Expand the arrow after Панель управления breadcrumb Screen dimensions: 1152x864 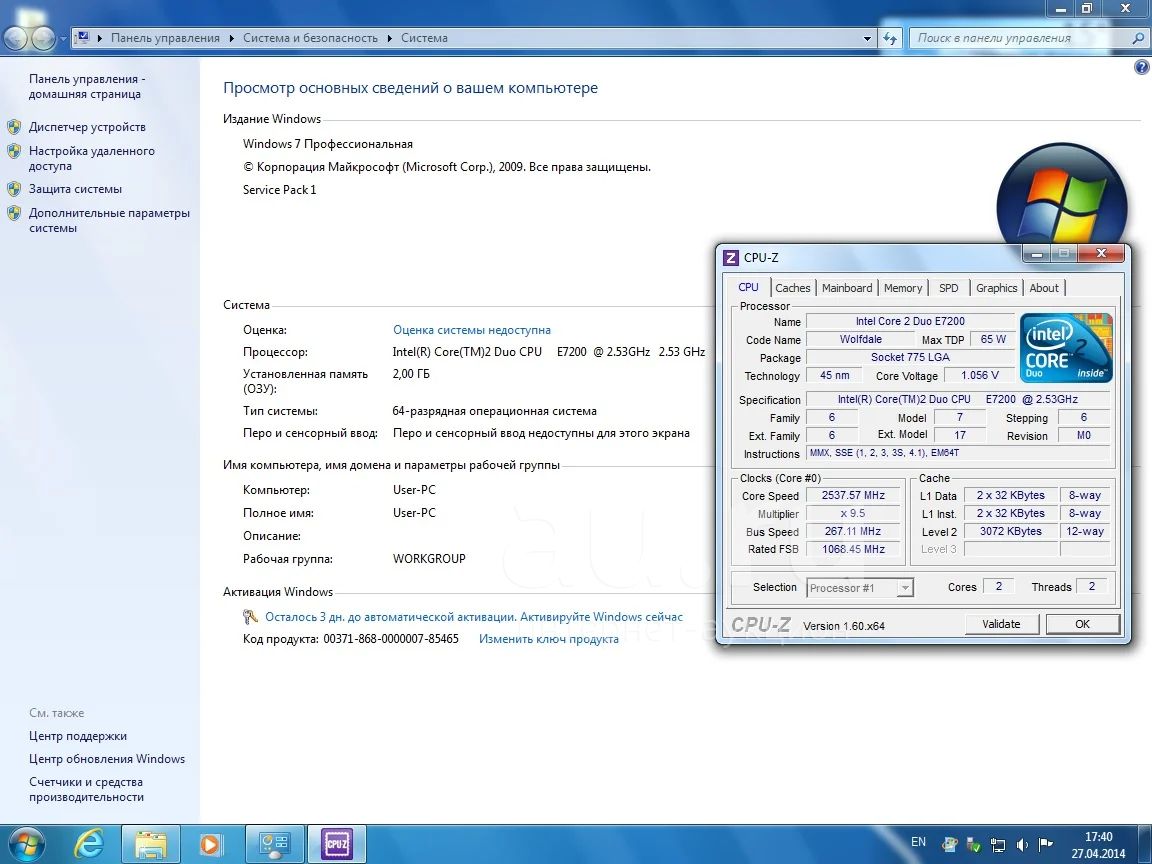point(231,38)
